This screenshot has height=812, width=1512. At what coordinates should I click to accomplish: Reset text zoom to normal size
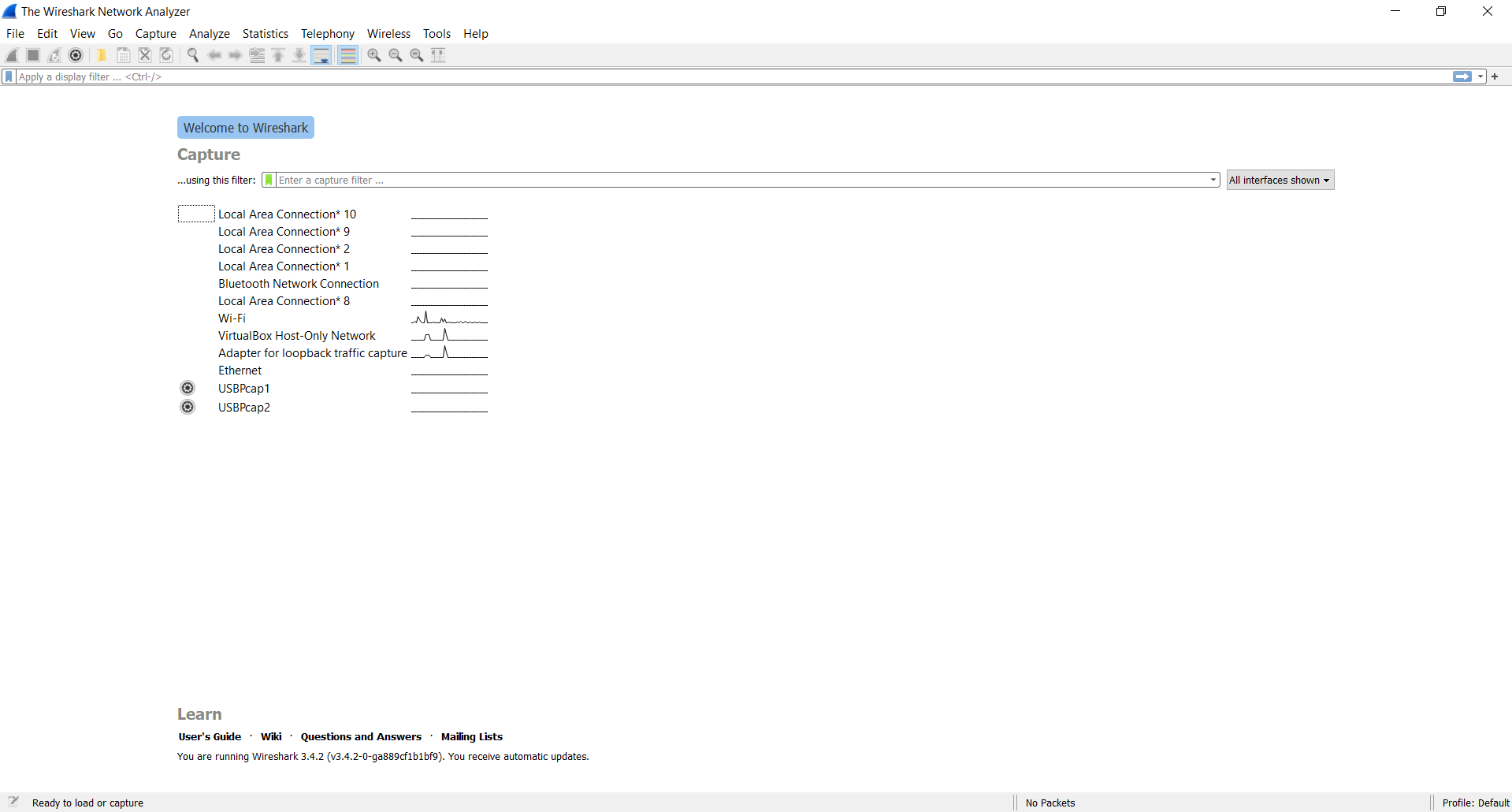coord(417,55)
